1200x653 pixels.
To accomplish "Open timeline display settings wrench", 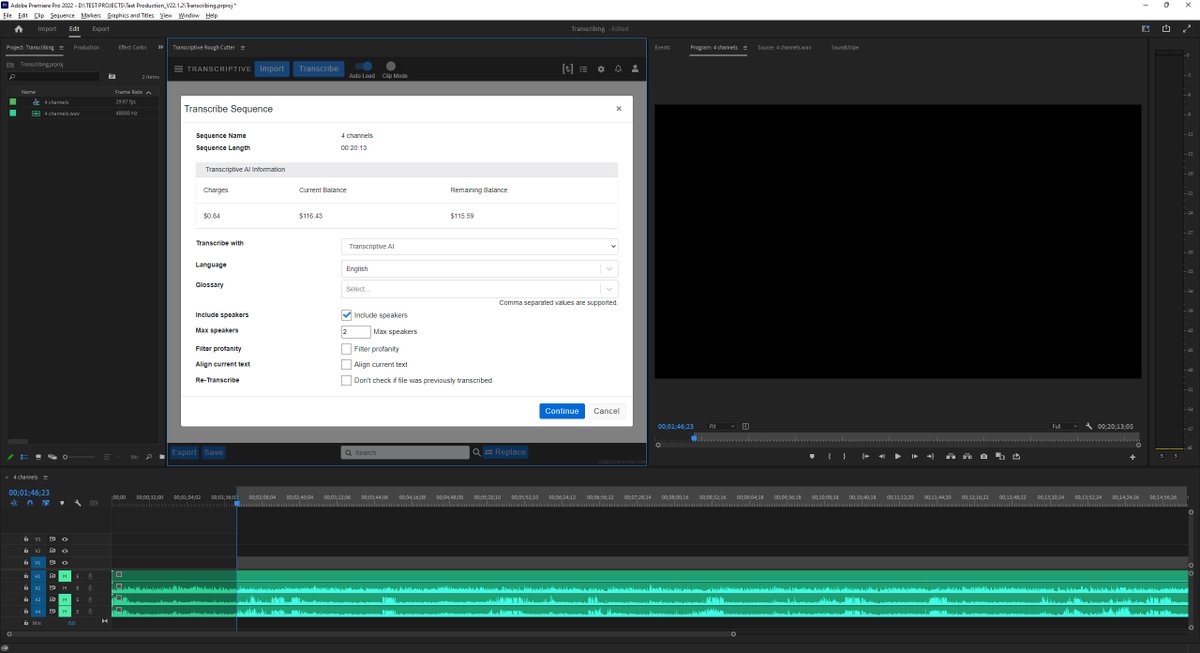I will tap(78, 503).
